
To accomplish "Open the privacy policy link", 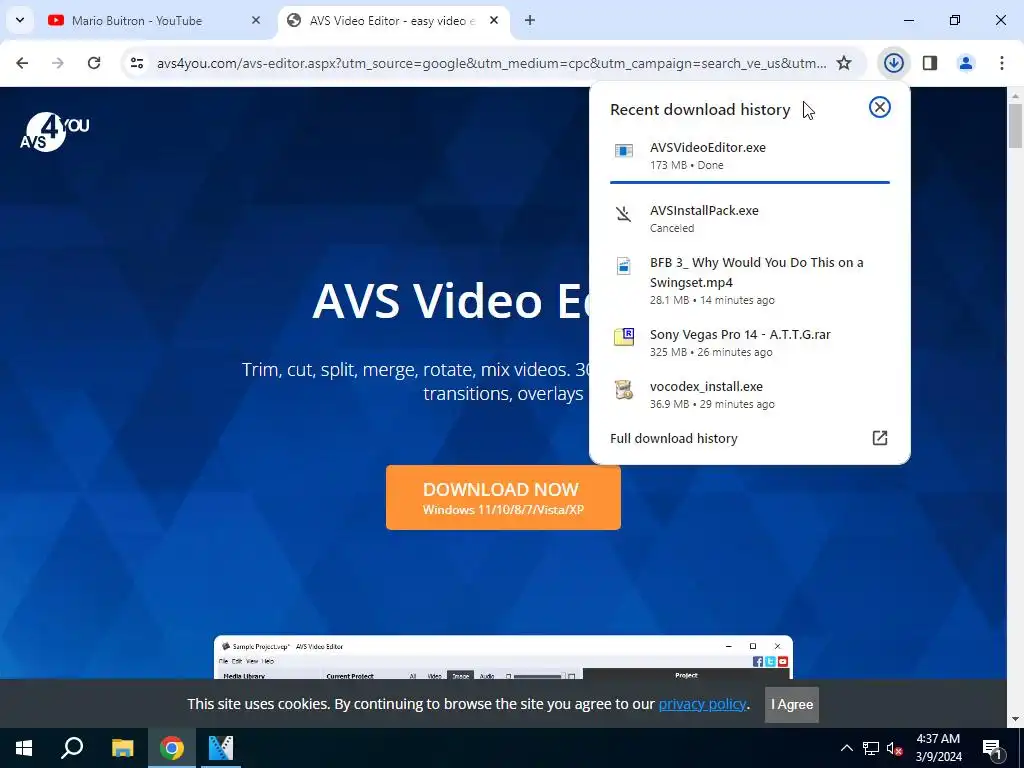I will point(702,704).
